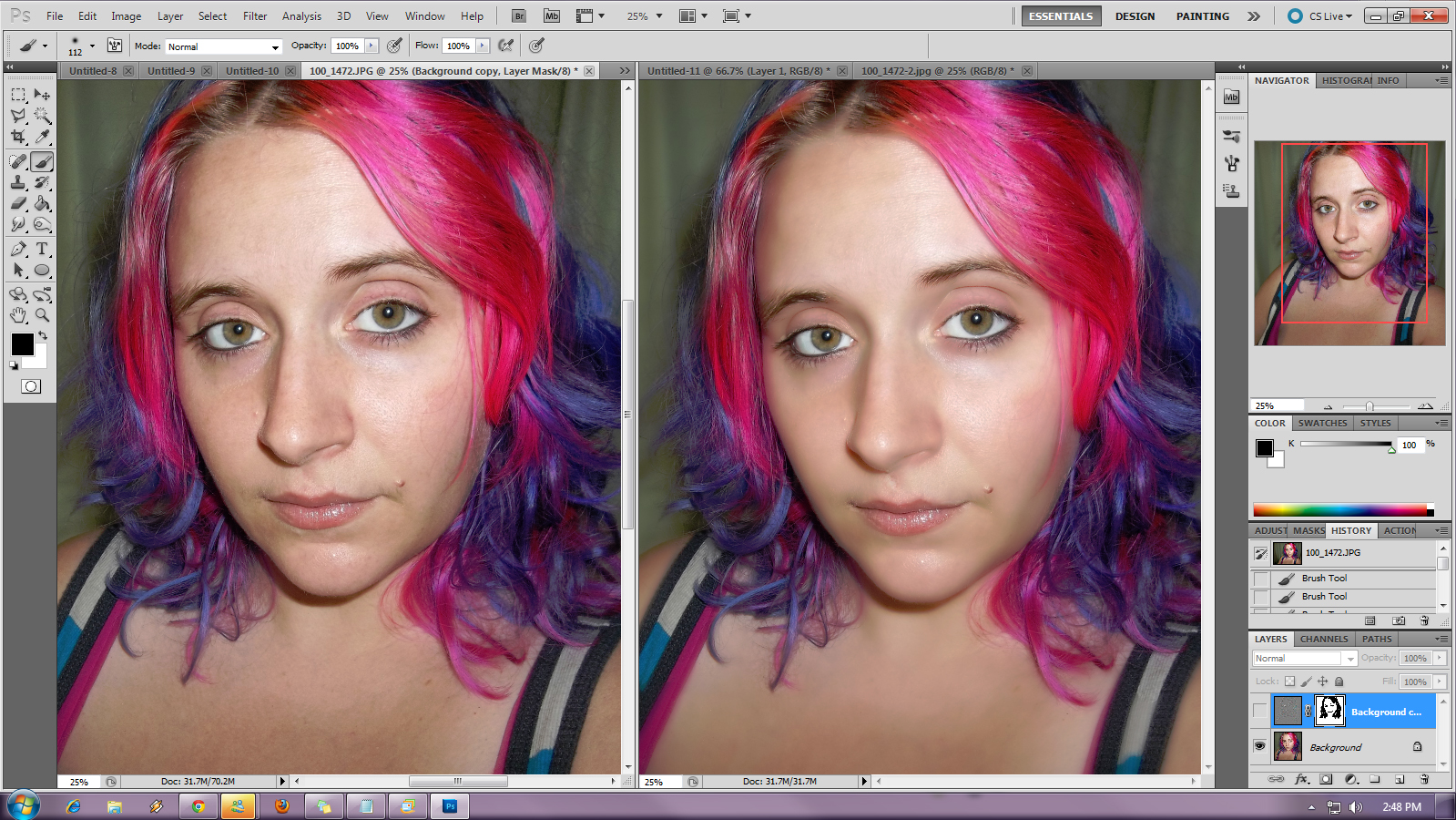Open the brush Mode dropdown
1456x820 pixels.
point(224,46)
